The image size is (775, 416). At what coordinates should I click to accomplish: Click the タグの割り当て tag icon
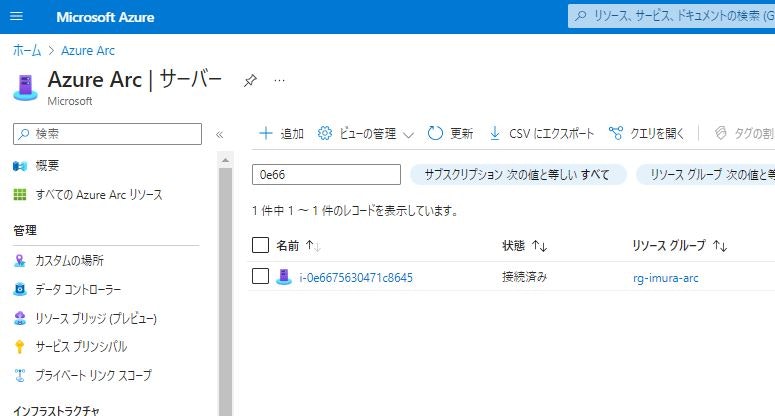point(721,133)
